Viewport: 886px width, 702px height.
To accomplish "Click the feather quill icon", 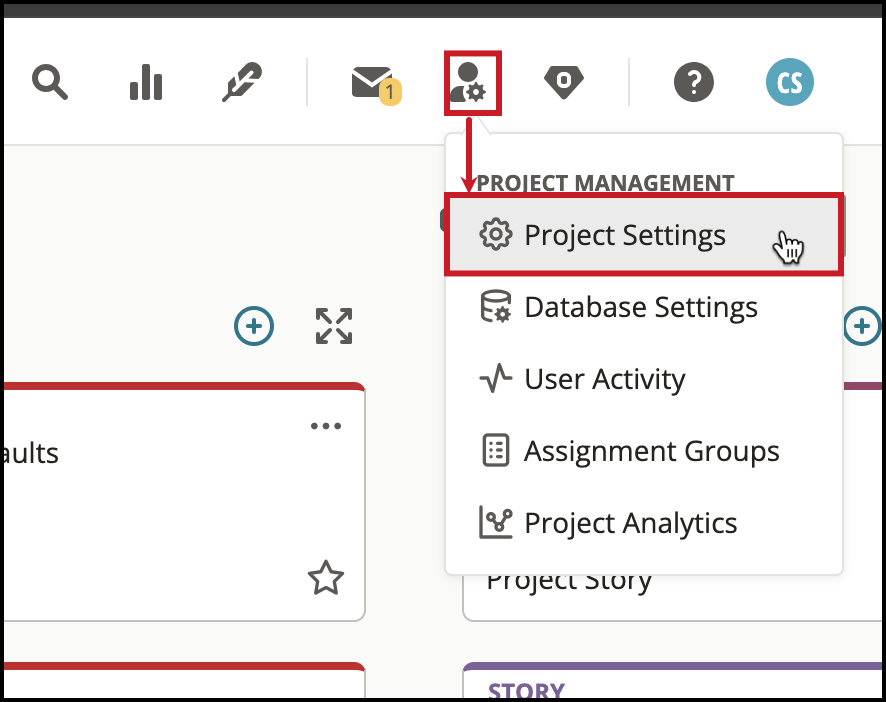I will [x=242, y=83].
